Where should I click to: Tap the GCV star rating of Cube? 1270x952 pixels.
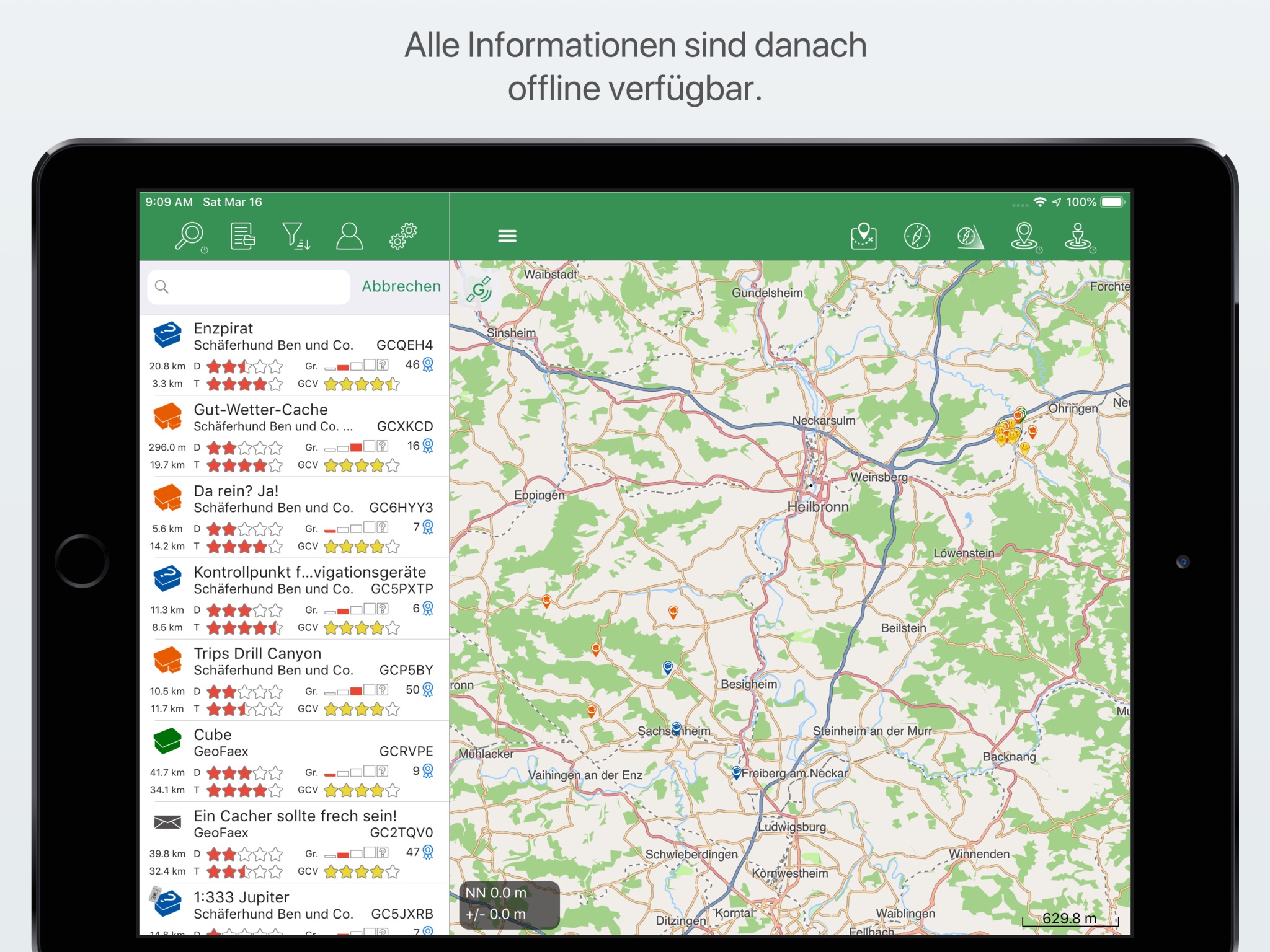click(362, 791)
